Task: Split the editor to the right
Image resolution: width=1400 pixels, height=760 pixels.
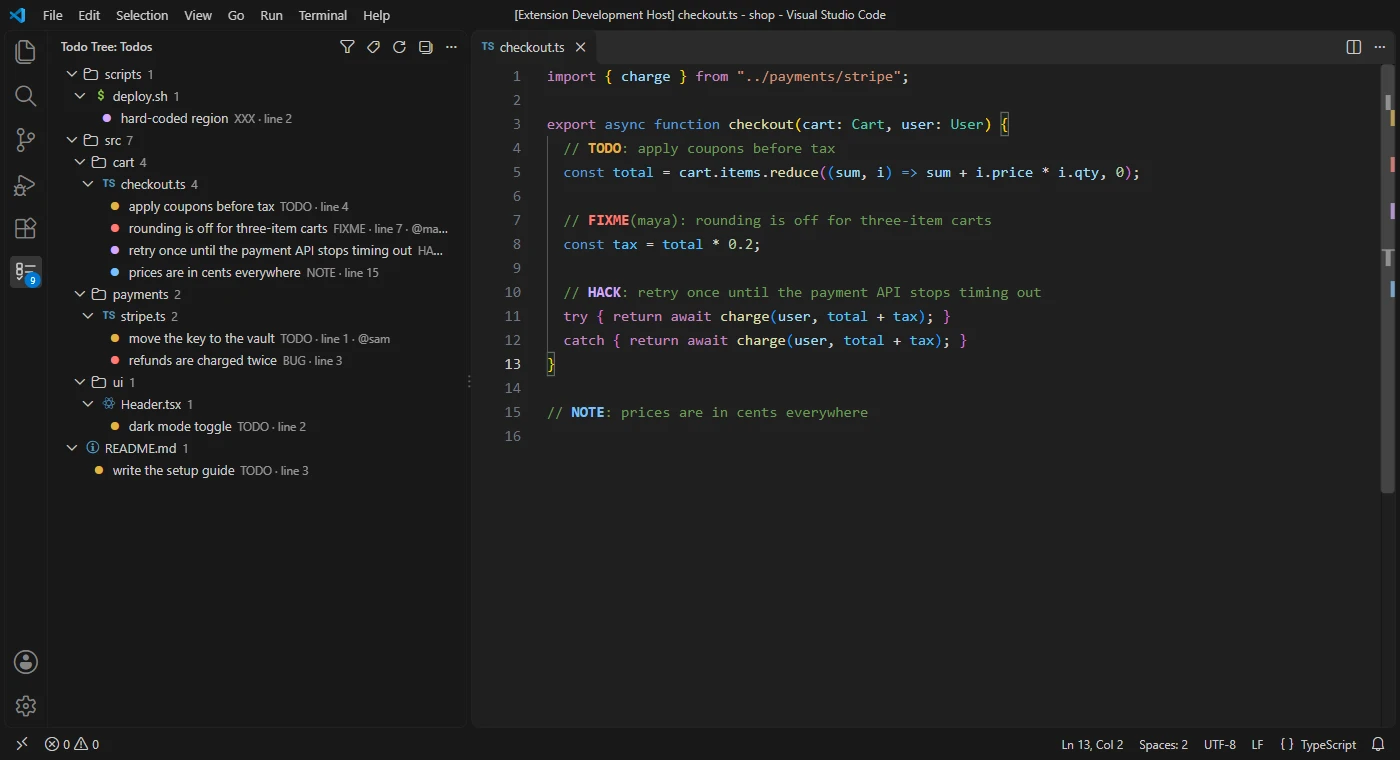Action: point(1354,47)
